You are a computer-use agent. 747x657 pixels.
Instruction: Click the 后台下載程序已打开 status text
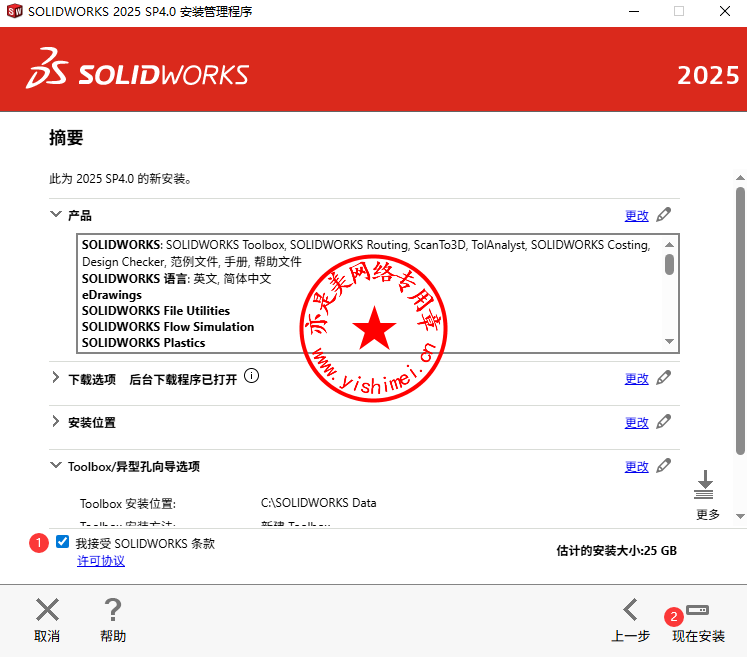(x=183, y=379)
